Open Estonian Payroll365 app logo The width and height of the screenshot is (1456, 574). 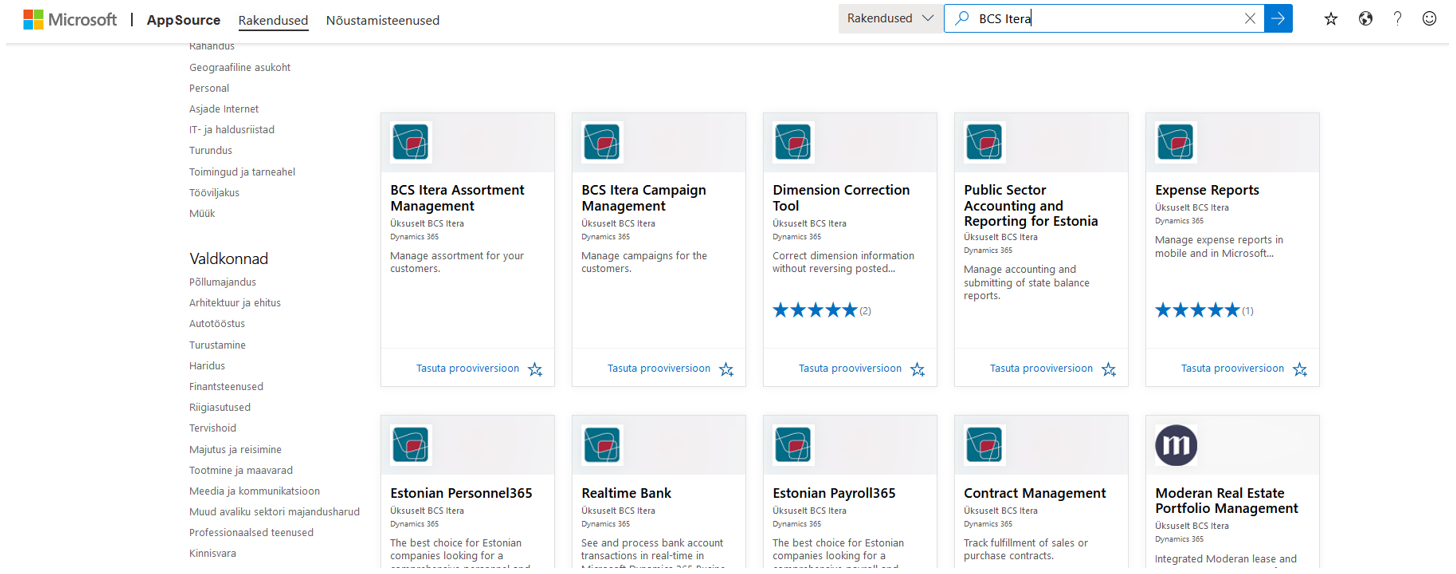[793, 445]
